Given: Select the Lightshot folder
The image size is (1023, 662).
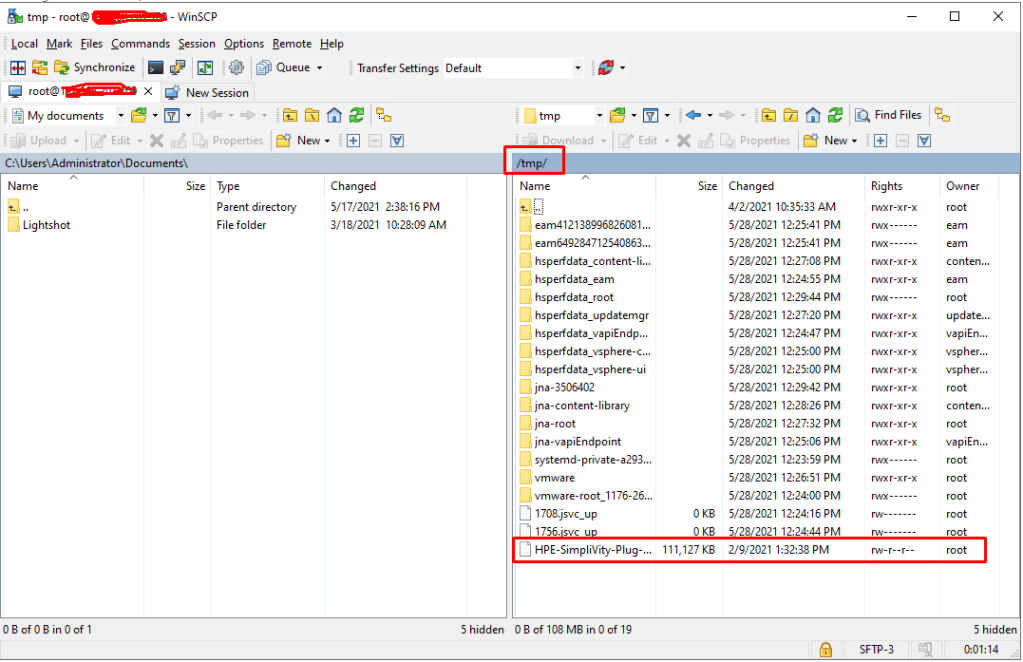Looking at the screenshot, I should click(46, 225).
